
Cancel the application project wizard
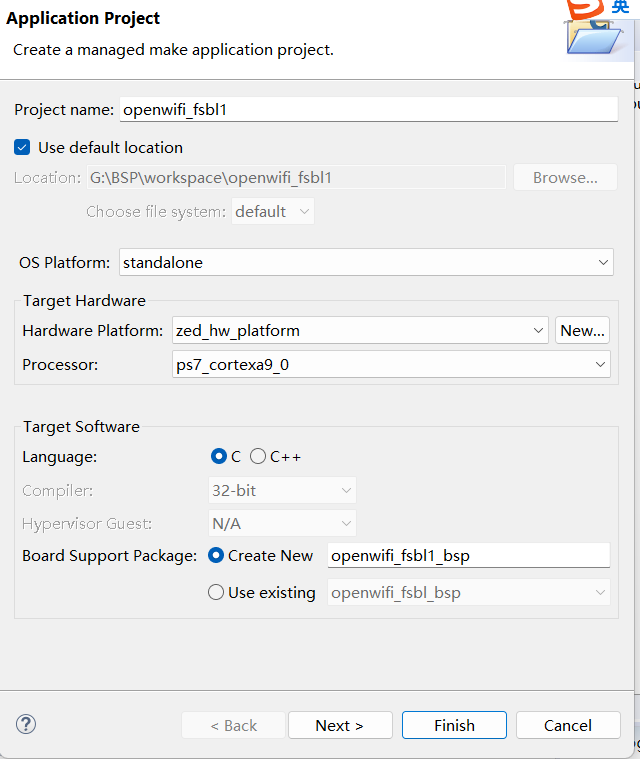click(568, 725)
